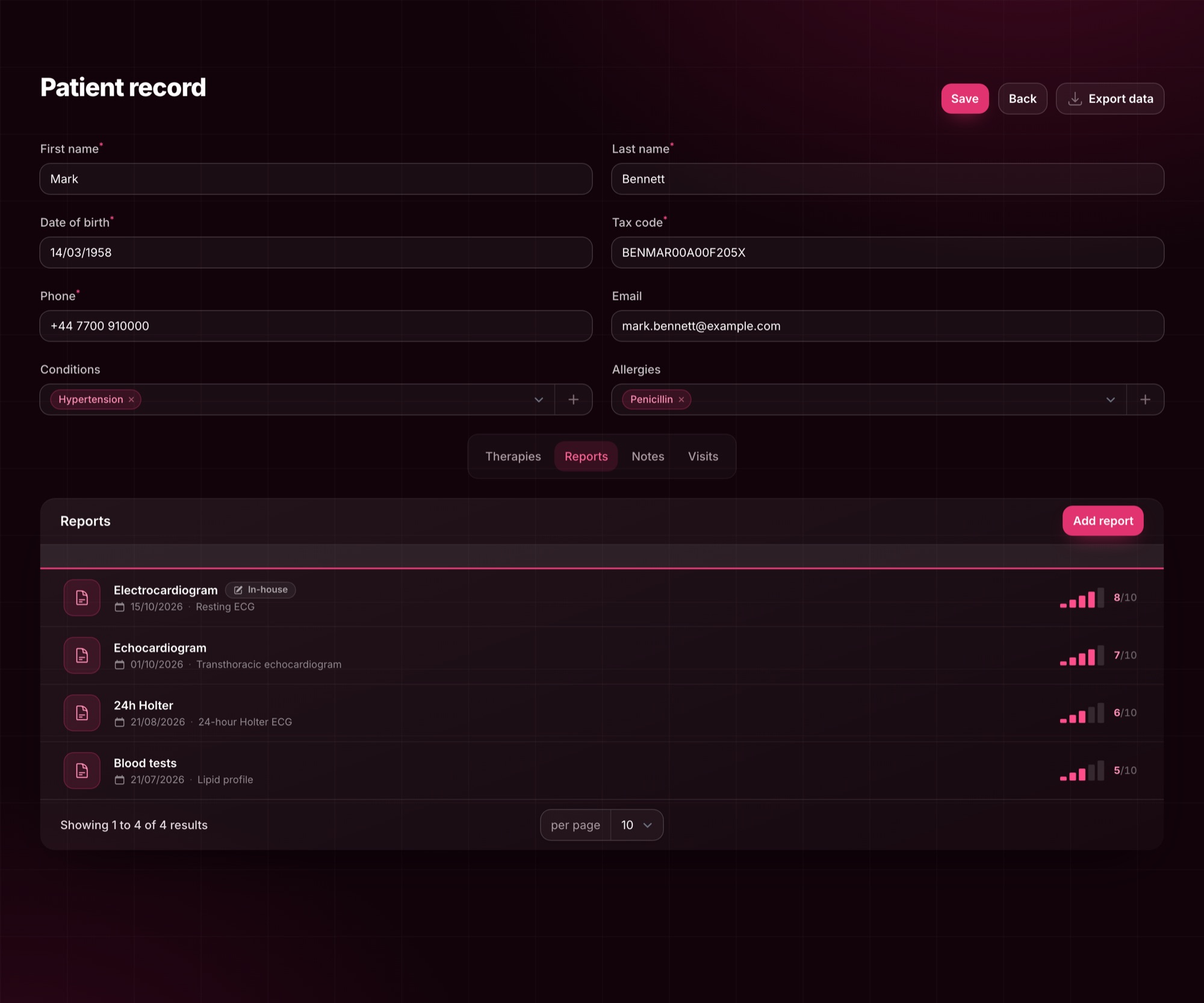Expand the Conditions dropdown chevron
The height and width of the screenshot is (1003, 1204).
(539, 399)
